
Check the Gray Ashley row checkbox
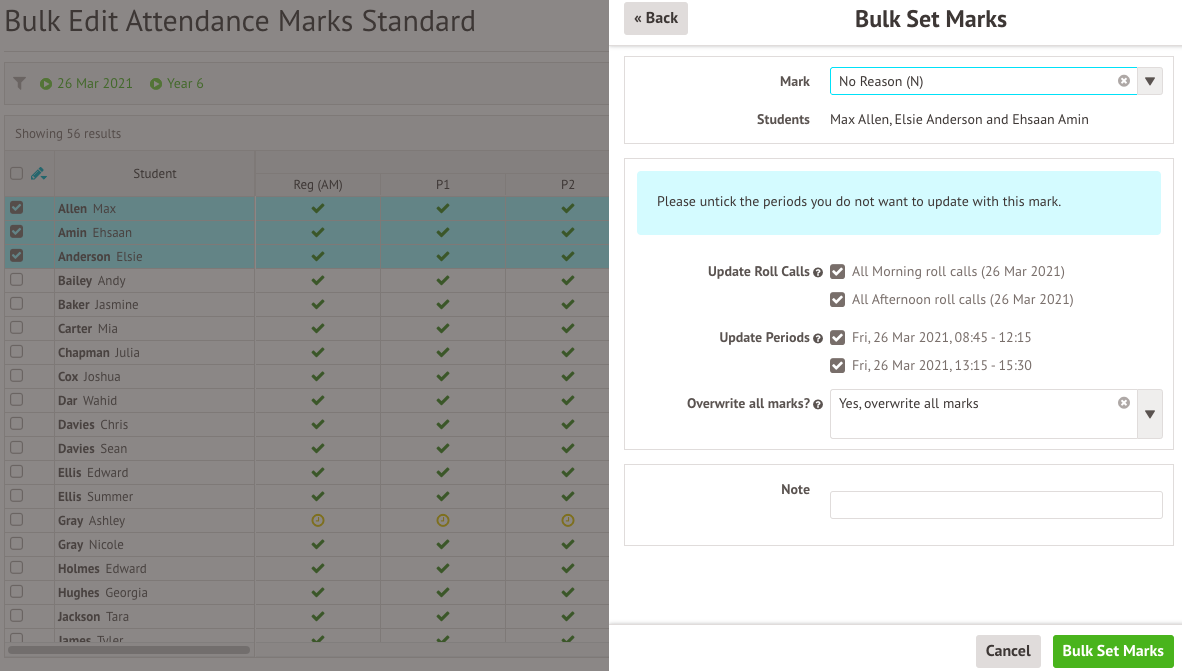[x=17, y=519]
